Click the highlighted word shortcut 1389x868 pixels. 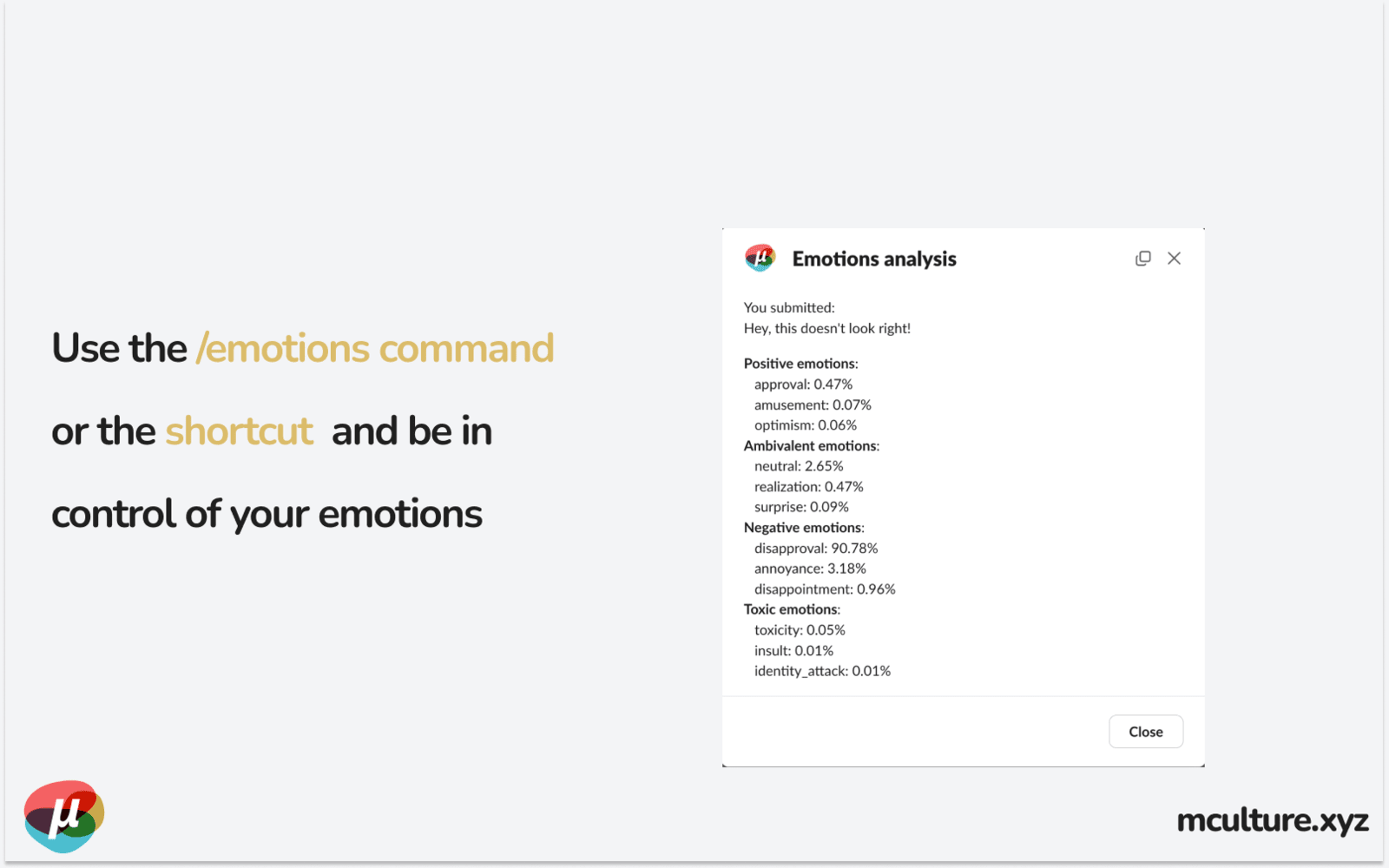(239, 431)
